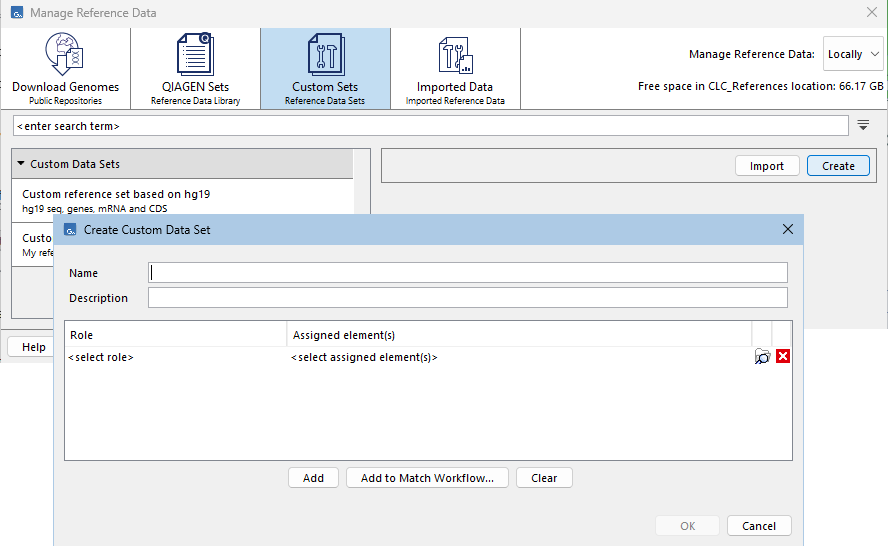This screenshot has height=546, width=888.
Task: Open the Download Genomes section
Action: [x=65, y=68]
